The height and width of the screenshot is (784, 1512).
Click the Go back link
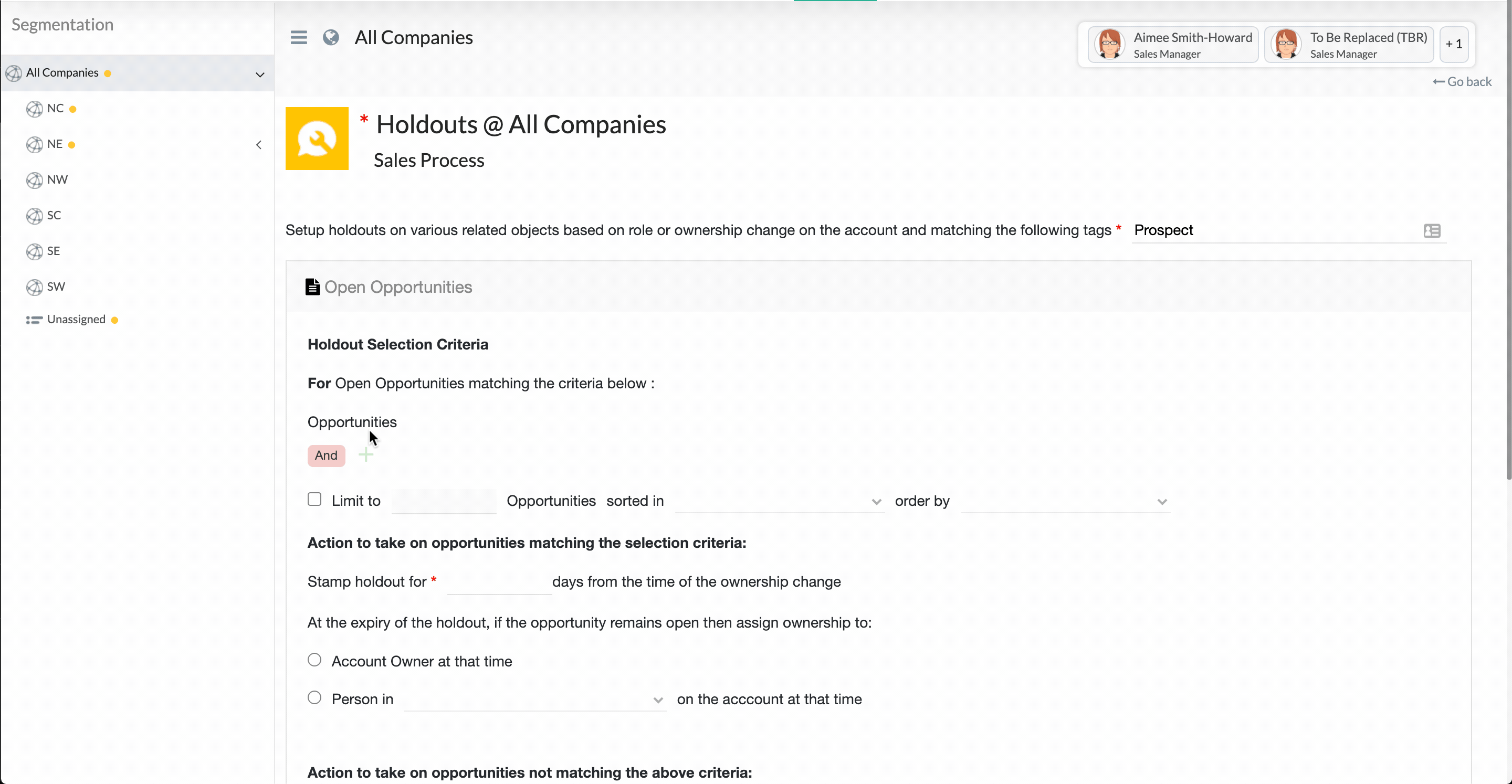[x=1462, y=81]
